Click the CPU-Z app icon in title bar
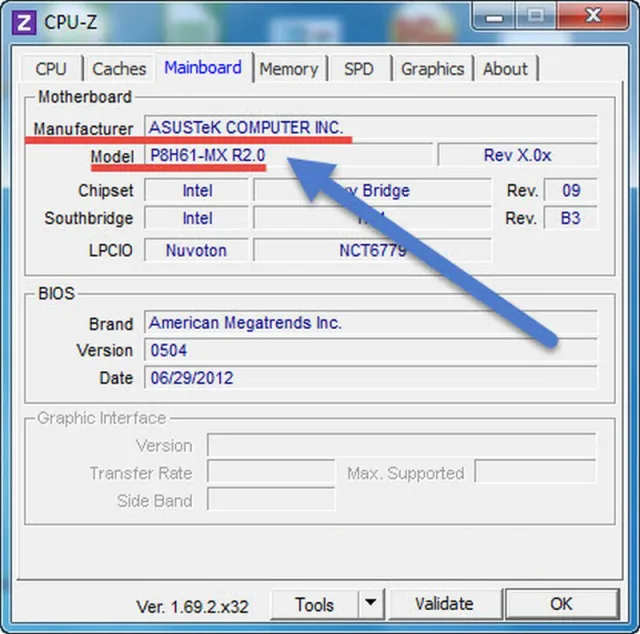The width and height of the screenshot is (640, 634). [x=24, y=23]
